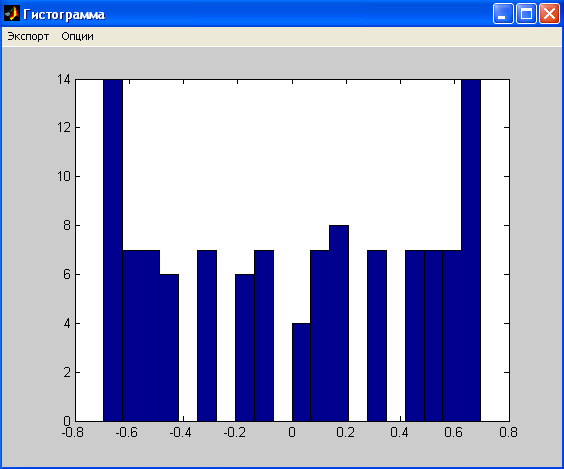Open the Экспорт menu

click(x=28, y=36)
